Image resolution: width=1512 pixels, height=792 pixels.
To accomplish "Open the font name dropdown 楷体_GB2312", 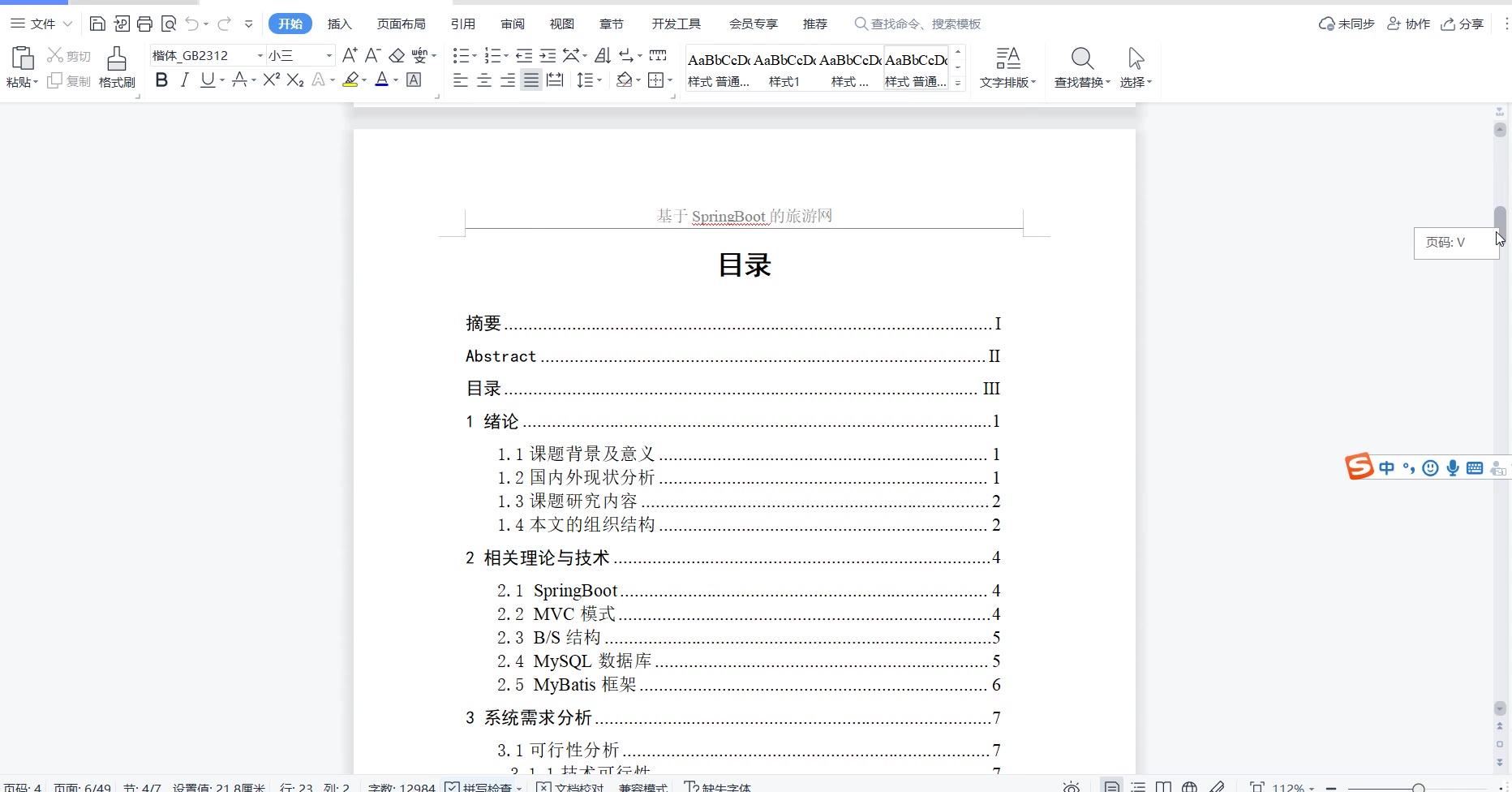I will tap(260, 55).
